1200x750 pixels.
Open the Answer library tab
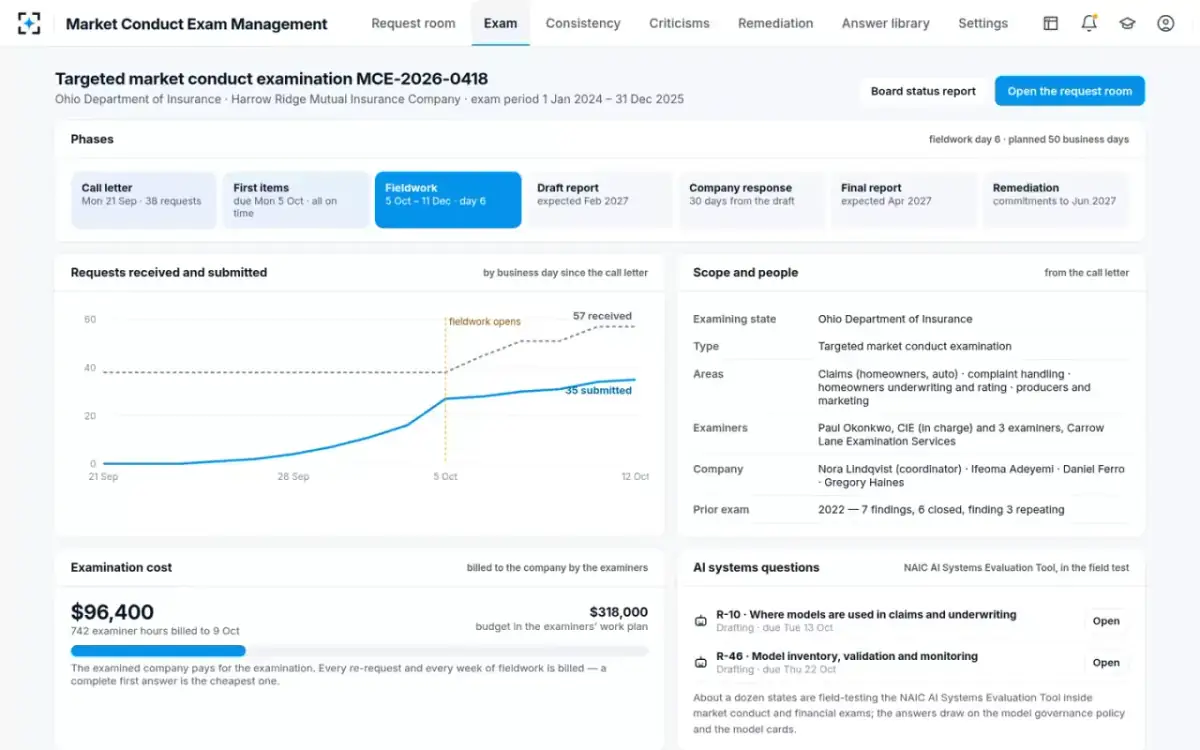(885, 23)
